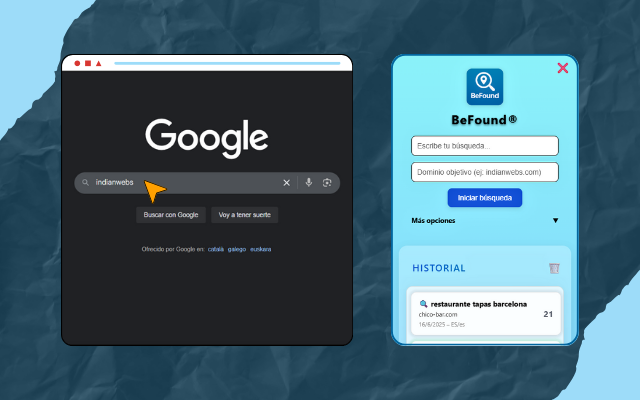Start Google voice search with microphone
This screenshot has width=640, height=400.
click(x=309, y=182)
